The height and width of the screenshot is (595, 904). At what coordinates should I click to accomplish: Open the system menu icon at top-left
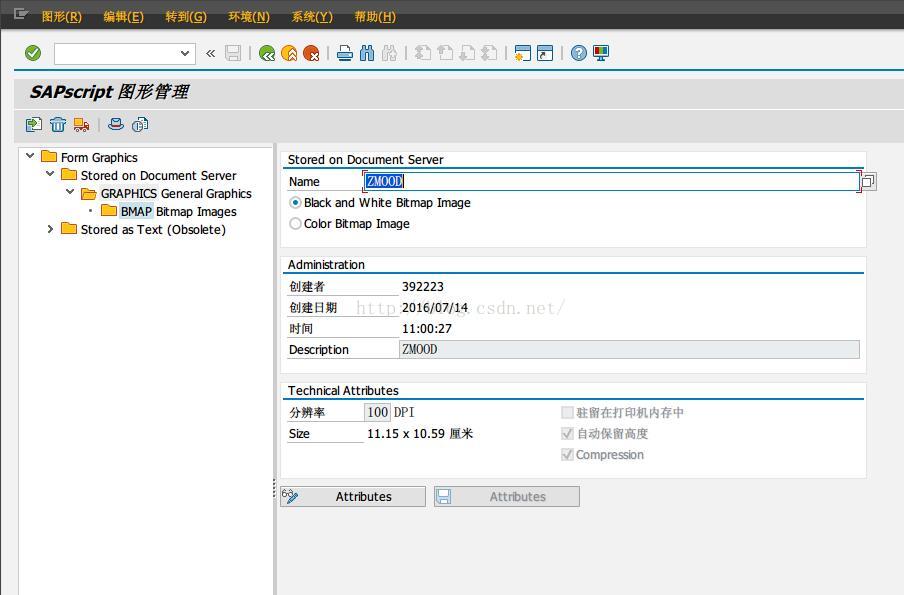tap(20, 14)
